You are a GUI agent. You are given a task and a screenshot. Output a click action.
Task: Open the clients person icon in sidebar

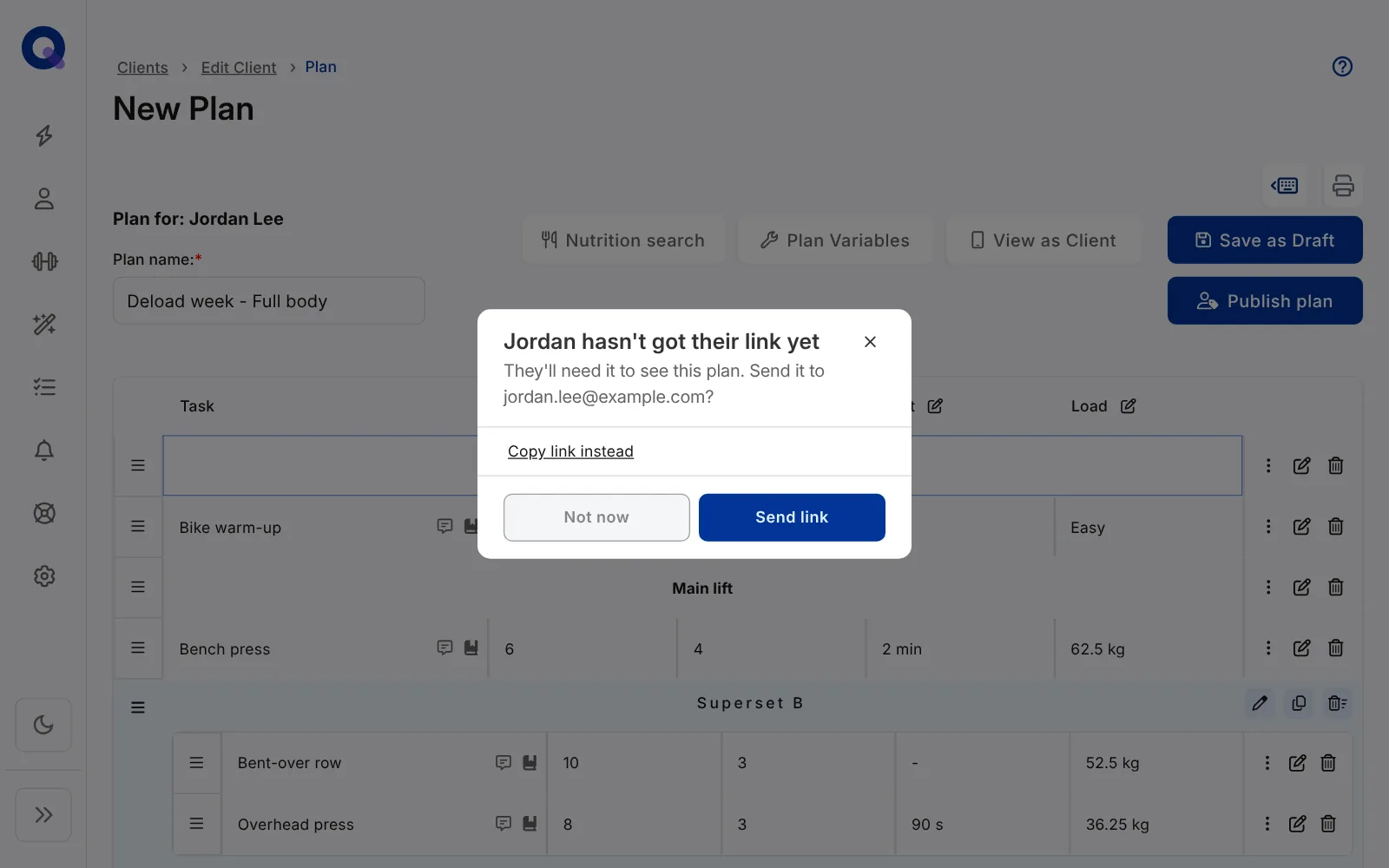44,199
